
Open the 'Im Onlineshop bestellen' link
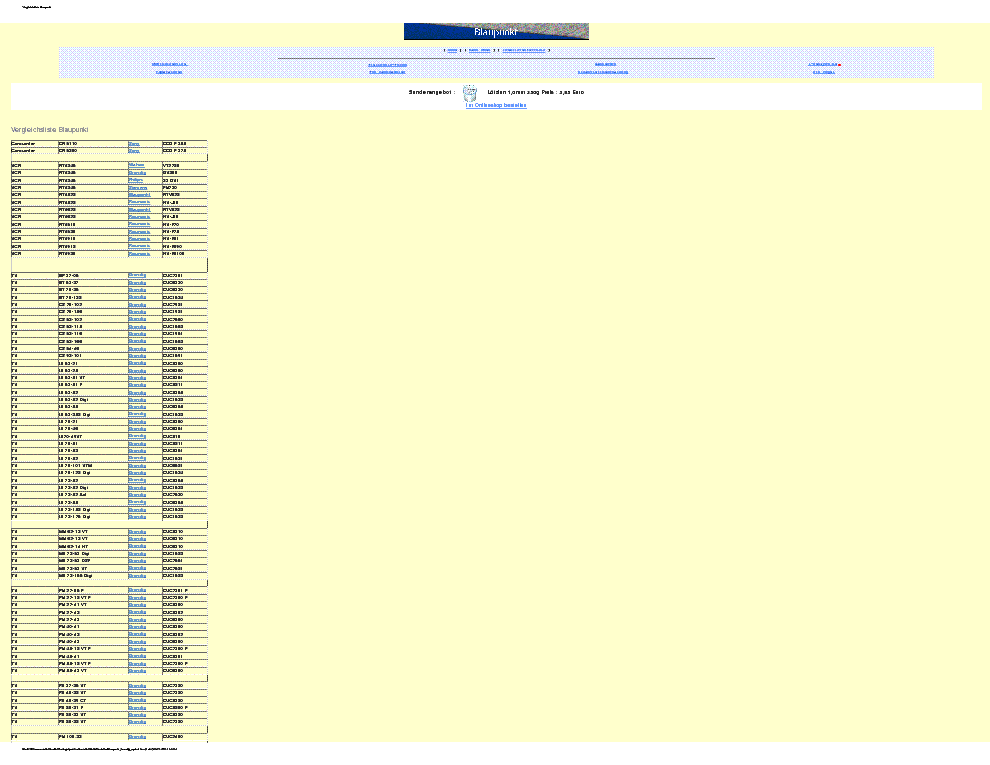click(496, 105)
